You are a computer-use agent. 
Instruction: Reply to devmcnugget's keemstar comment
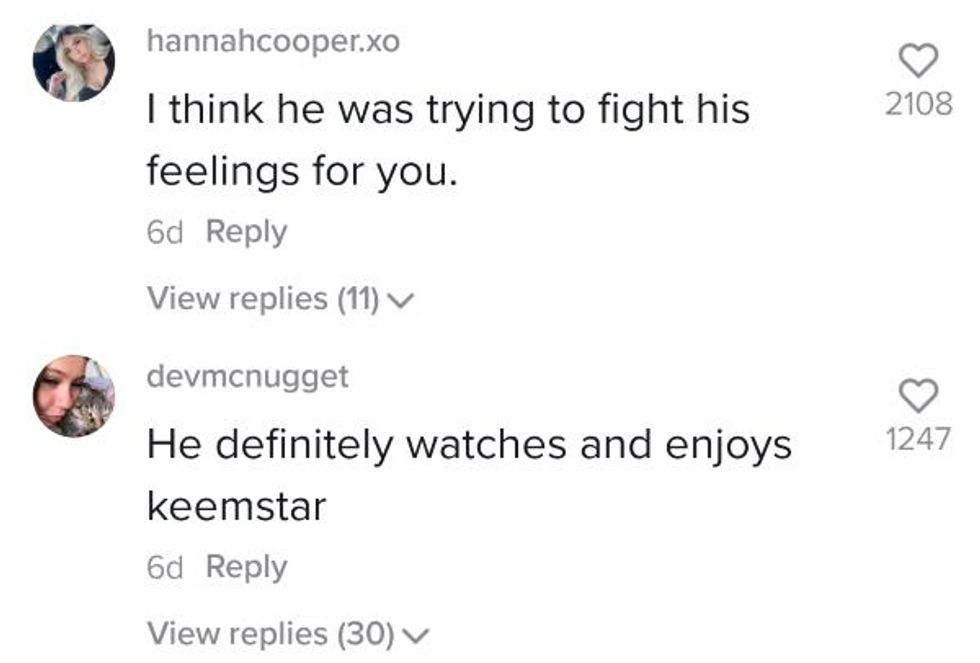pyautogui.click(x=246, y=567)
